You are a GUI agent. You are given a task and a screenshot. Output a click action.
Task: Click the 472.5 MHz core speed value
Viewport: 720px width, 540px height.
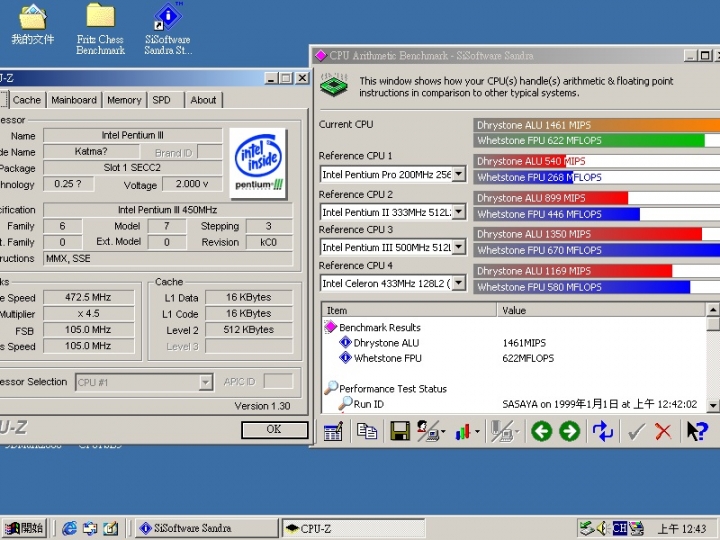tap(88, 297)
